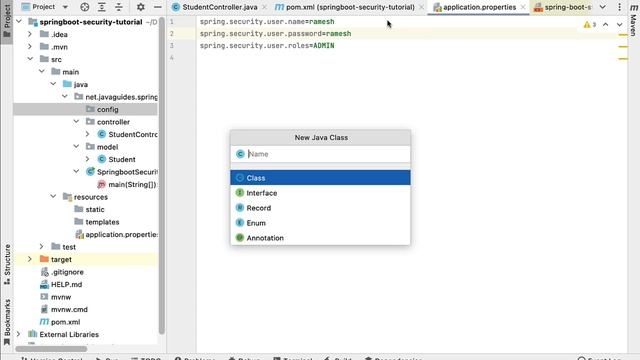The width and height of the screenshot is (640, 360).
Task: Collapse springboot-security-tutorial root node
Action: point(19,22)
